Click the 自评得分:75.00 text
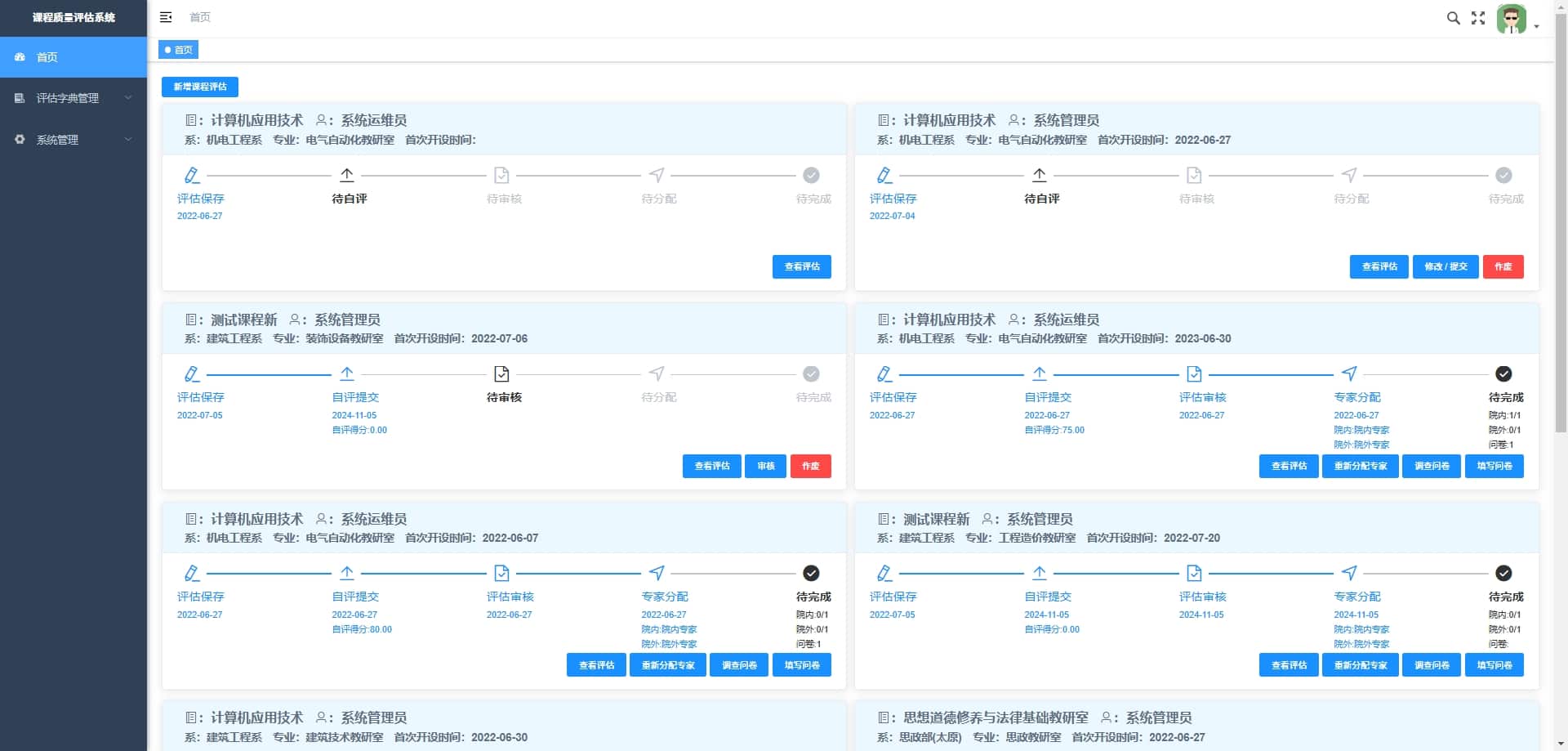The image size is (1568, 751). pos(1054,430)
